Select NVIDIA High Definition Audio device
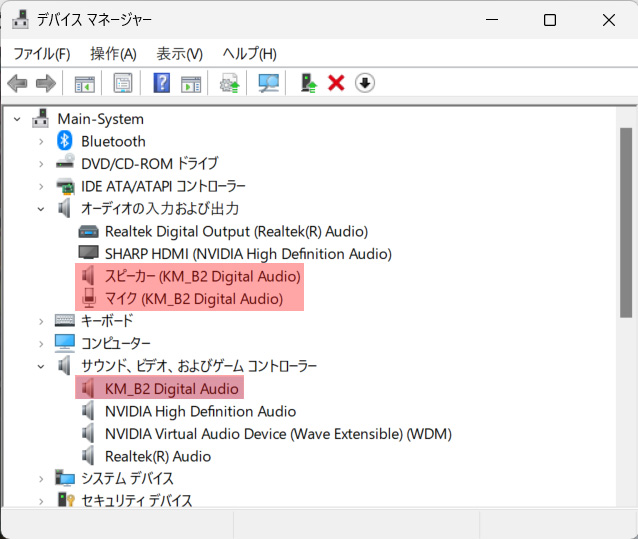Image resolution: width=638 pixels, height=539 pixels. point(200,411)
